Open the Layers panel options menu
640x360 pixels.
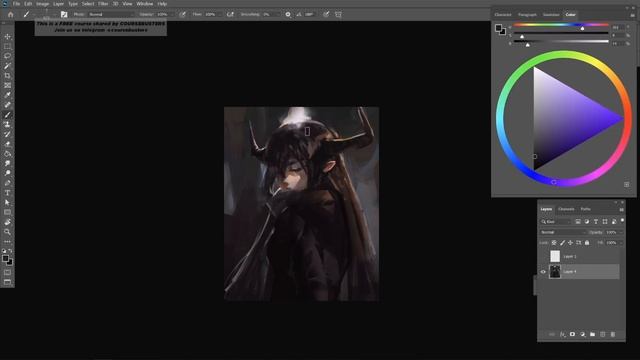point(621,209)
